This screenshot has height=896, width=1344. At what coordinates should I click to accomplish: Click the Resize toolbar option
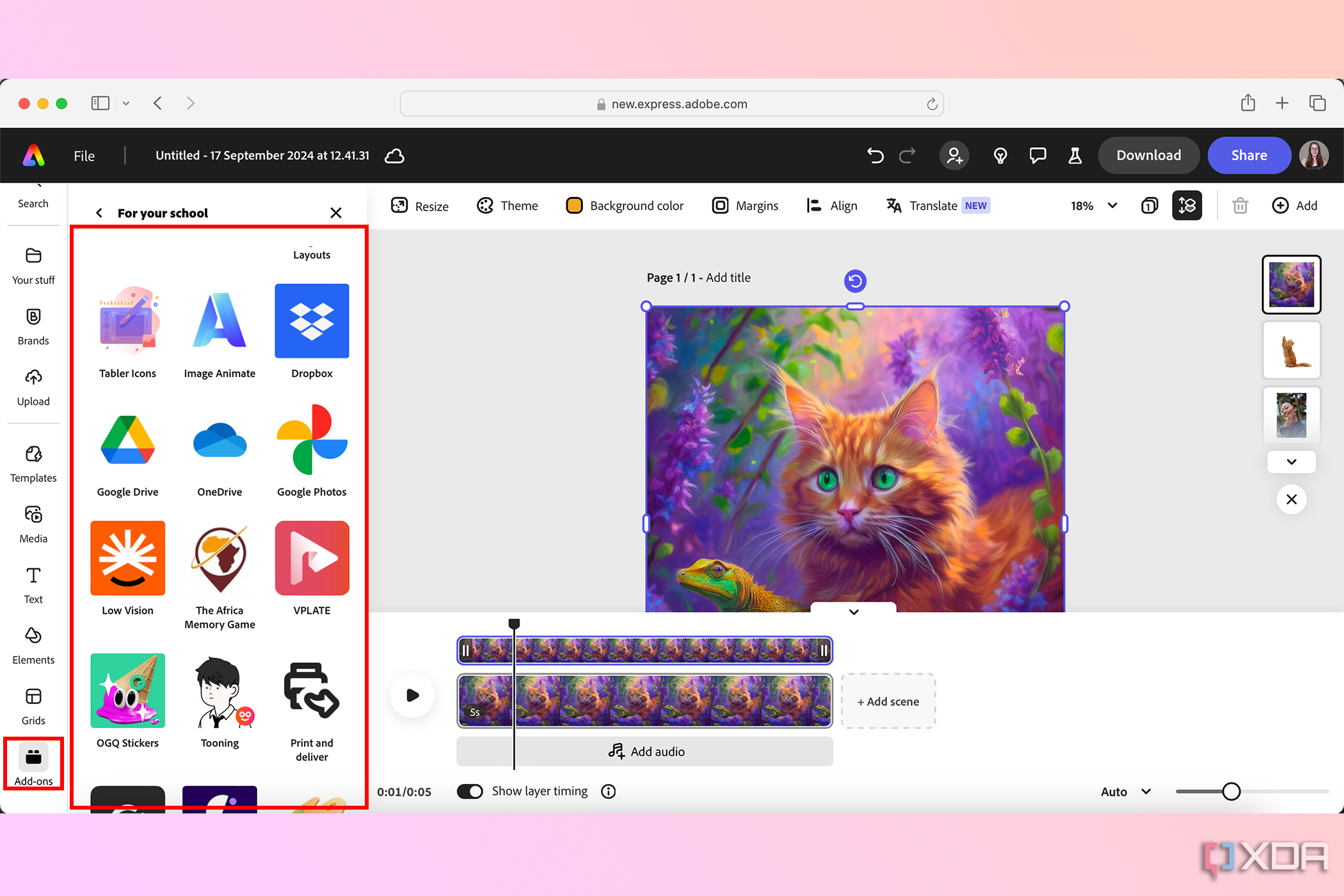[420, 205]
